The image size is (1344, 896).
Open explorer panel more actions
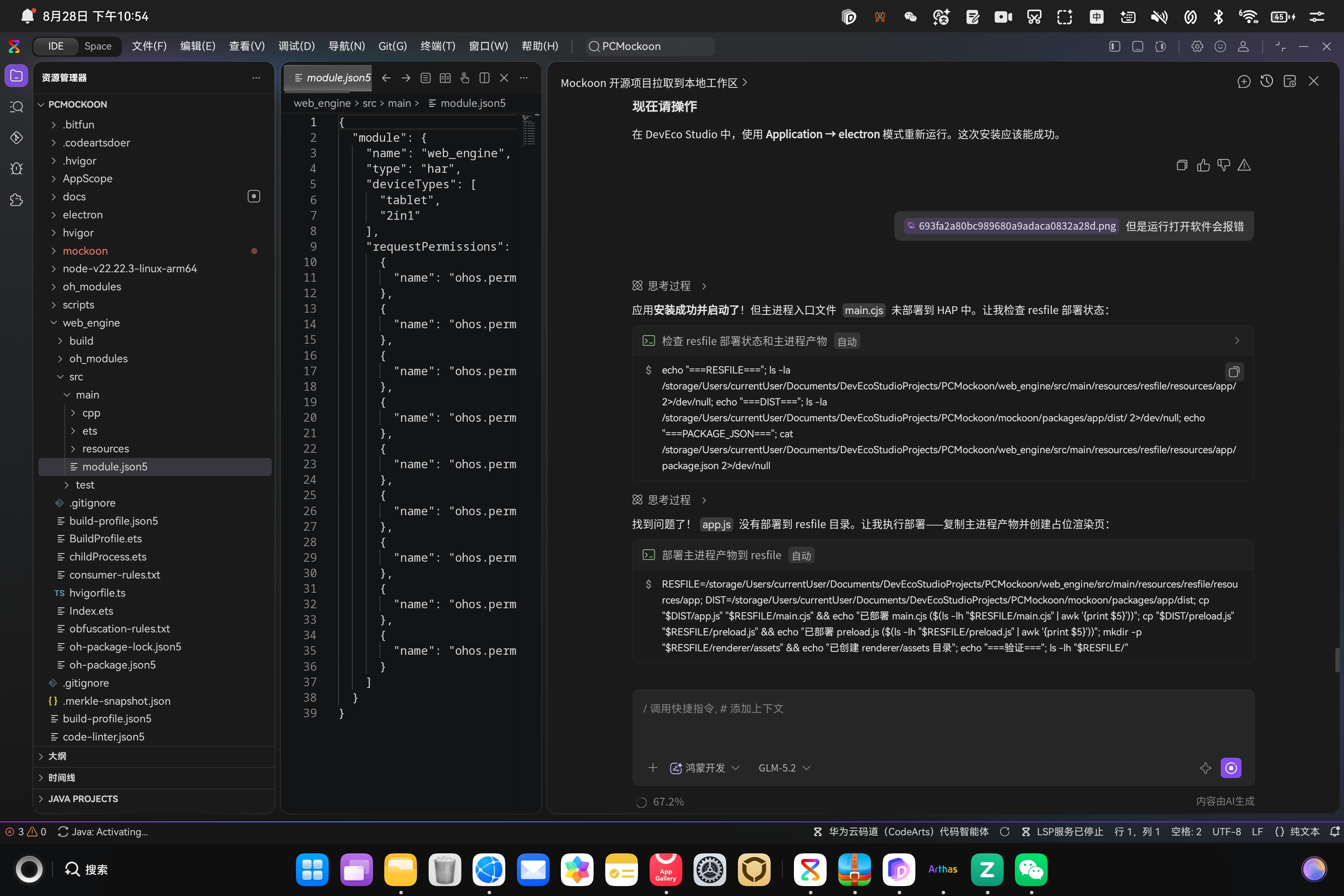point(256,78)
